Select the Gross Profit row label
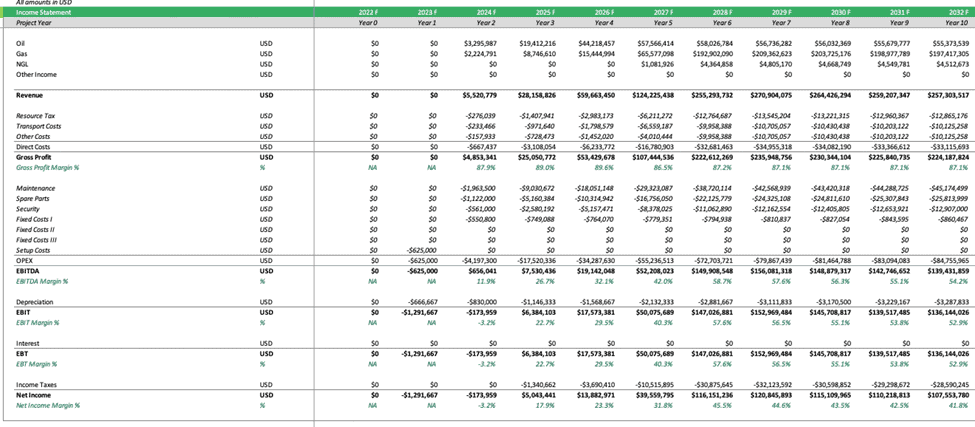Viewport: 975px width, 427px height. click(33, 157)
